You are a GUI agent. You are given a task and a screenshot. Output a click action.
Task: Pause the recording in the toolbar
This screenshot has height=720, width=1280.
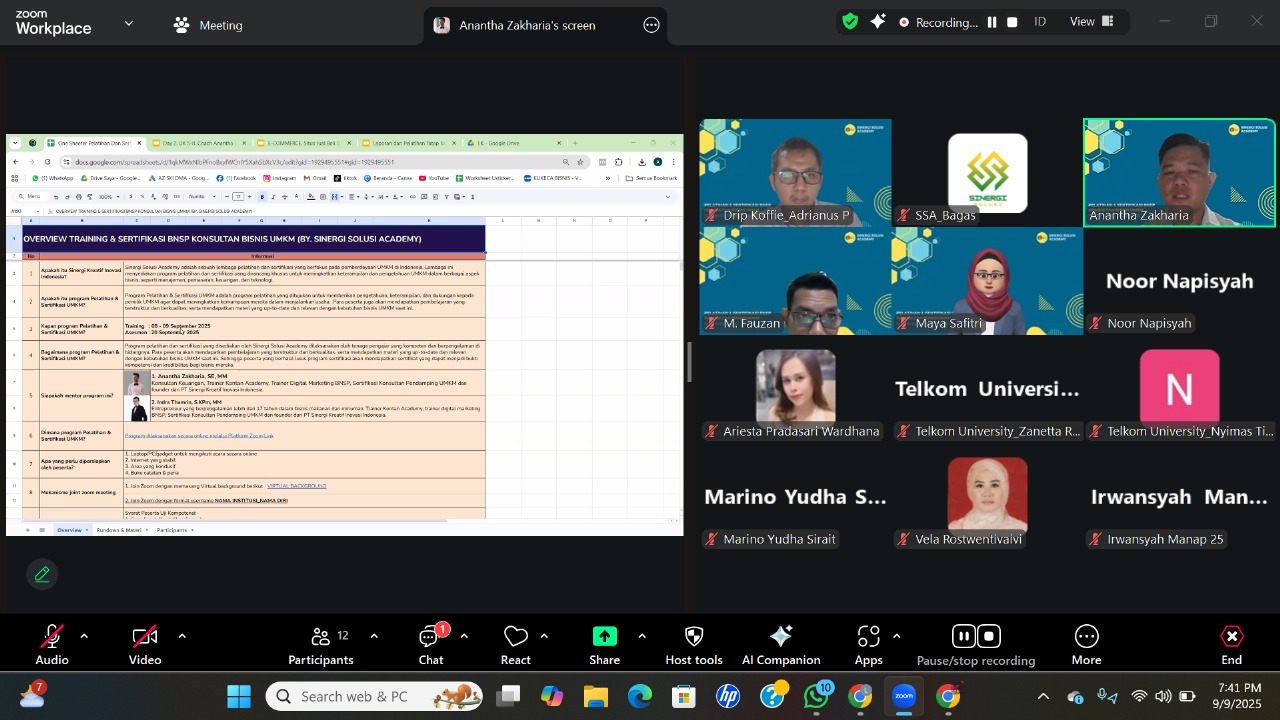pyautogui.click(x=963, y=637)
